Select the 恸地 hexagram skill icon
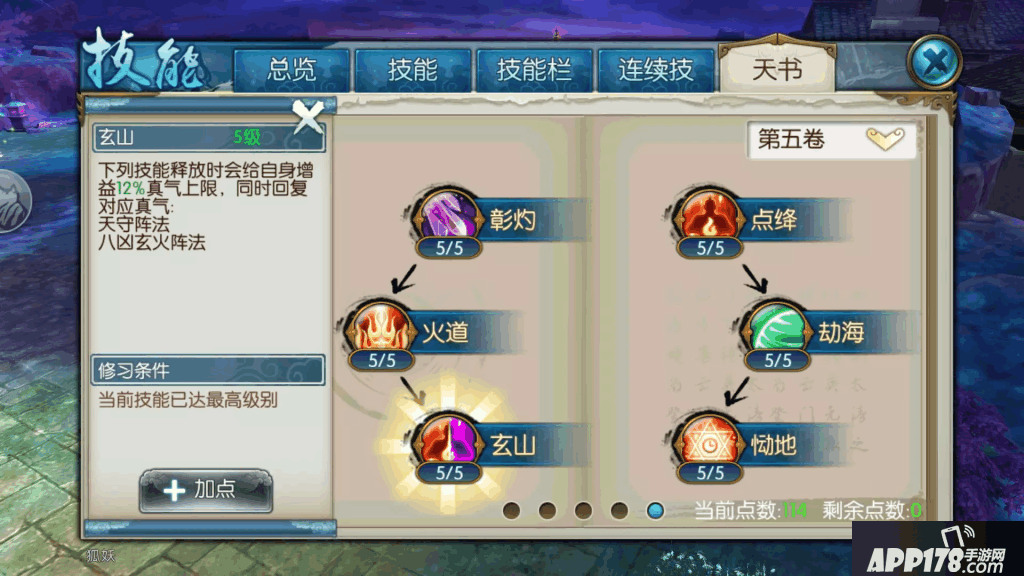Image resolution: width=1024 pixels, height=576 pixels. coord(709,442)
